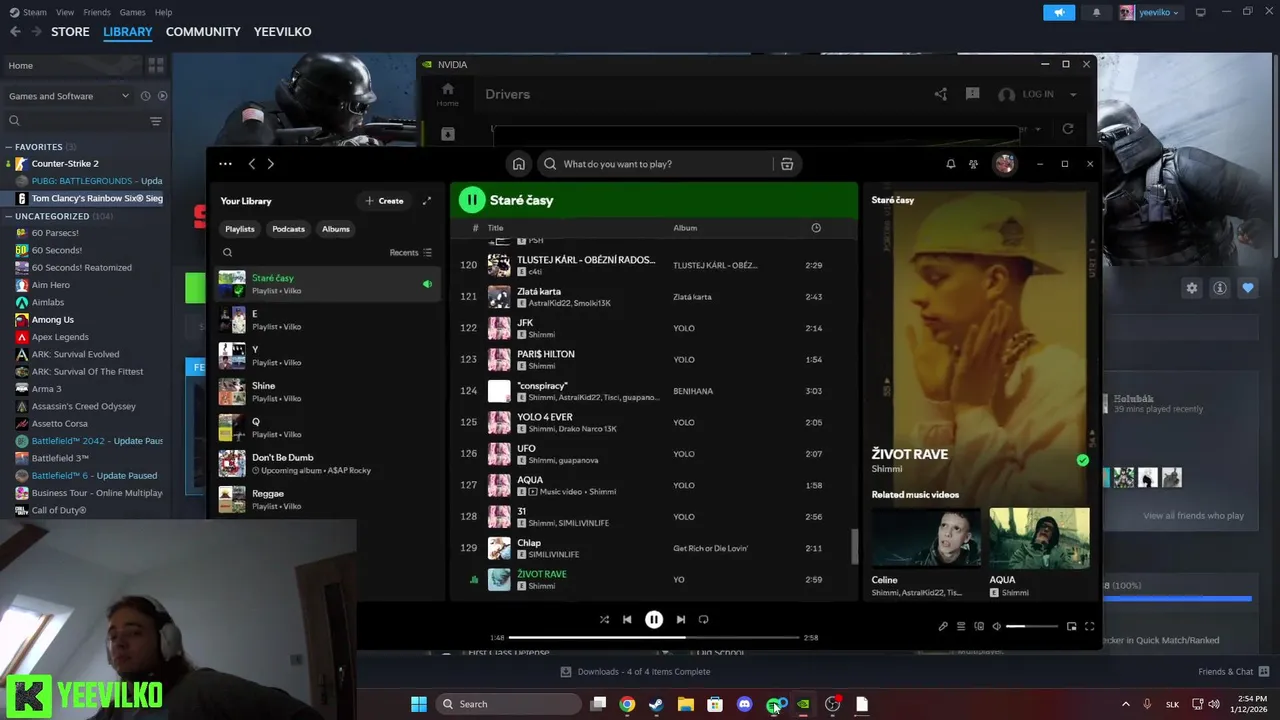The width and height of the screenshot is (1280, 720).
Task: Open Friend Activity icon in Spotify
Action: pyautogui.click(x=973, y=164)
